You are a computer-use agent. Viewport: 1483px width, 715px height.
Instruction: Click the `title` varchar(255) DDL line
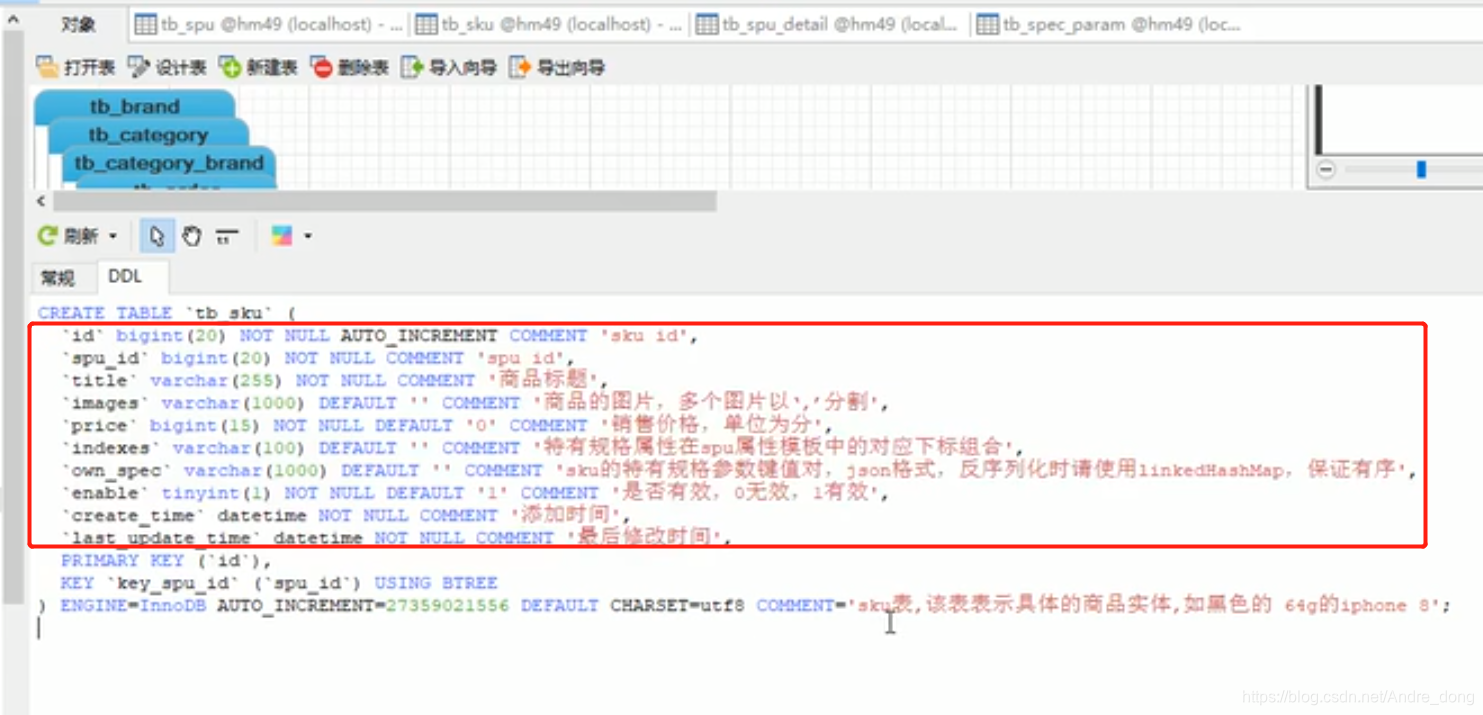click(x=335, y=380)
